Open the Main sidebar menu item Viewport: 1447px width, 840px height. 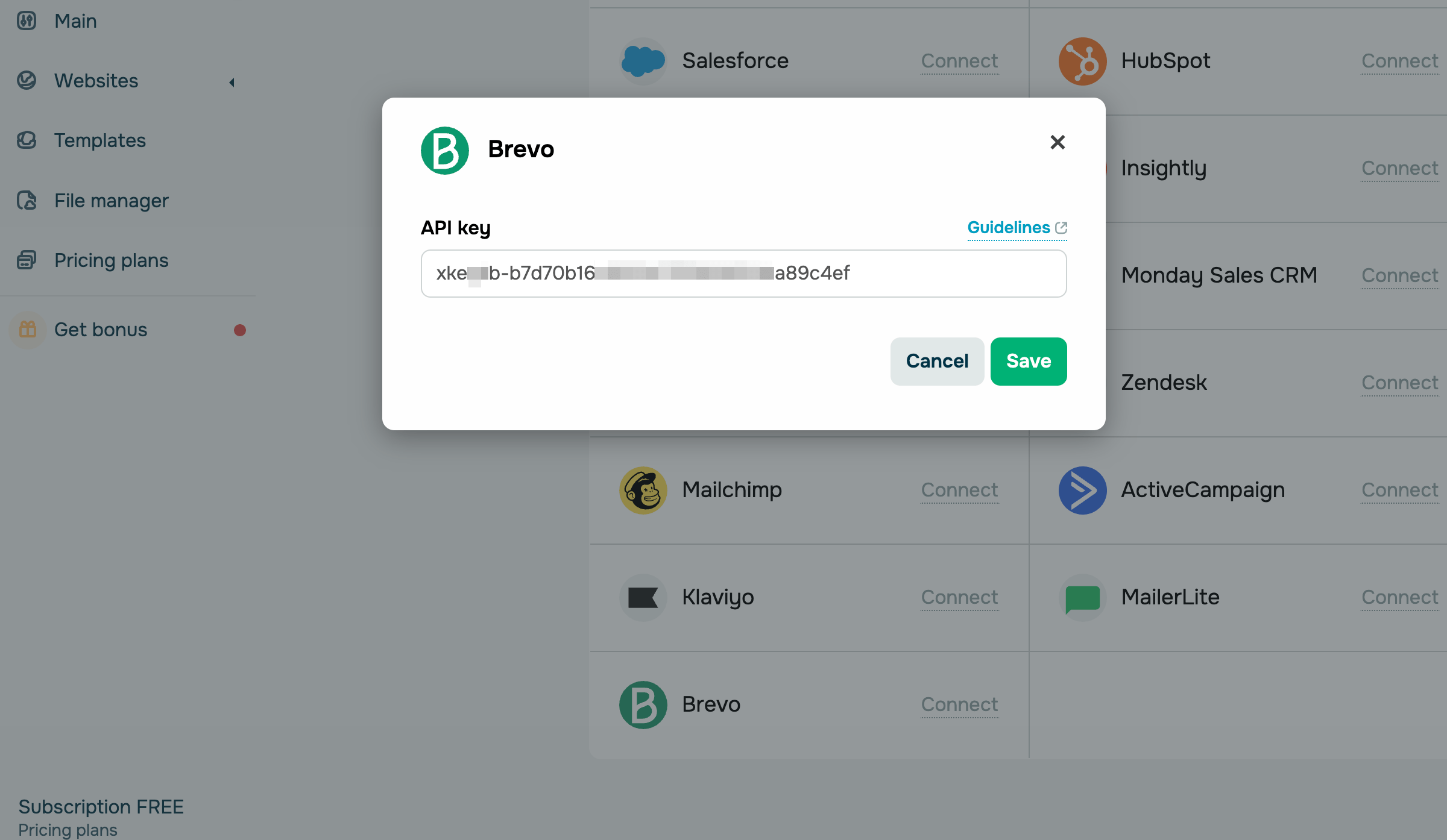[x=75, y=21]
